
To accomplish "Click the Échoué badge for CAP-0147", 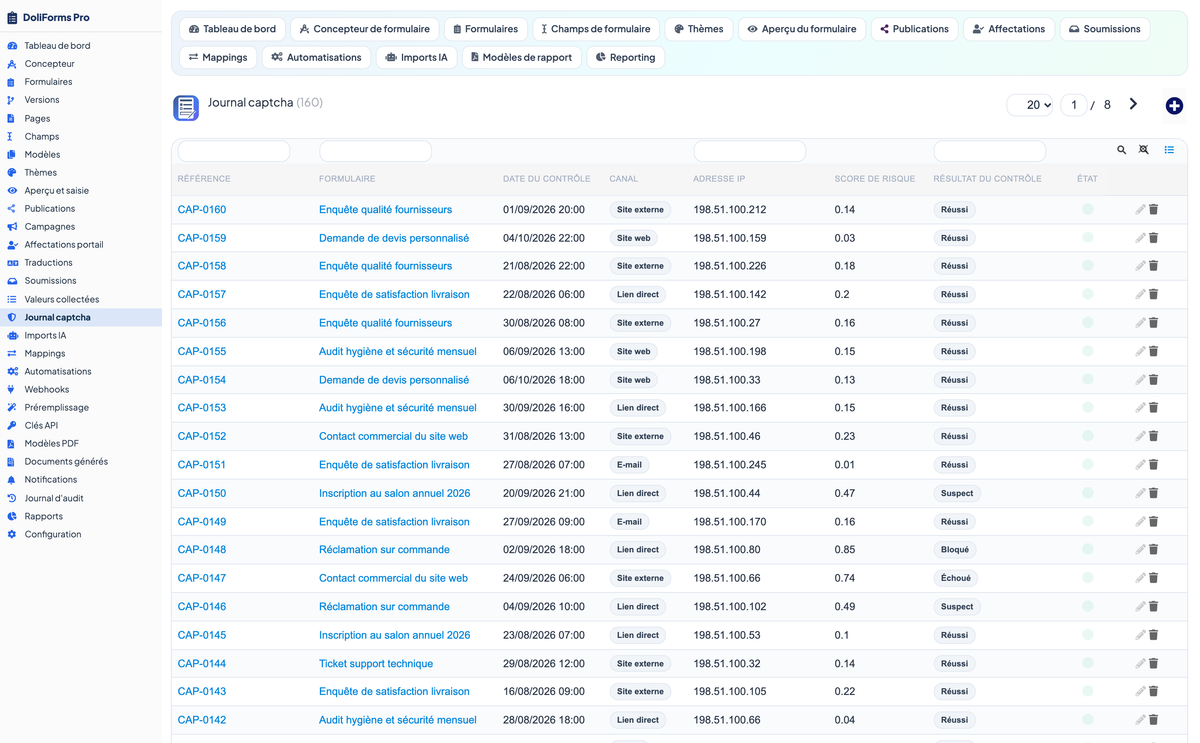I will point(956,578).
